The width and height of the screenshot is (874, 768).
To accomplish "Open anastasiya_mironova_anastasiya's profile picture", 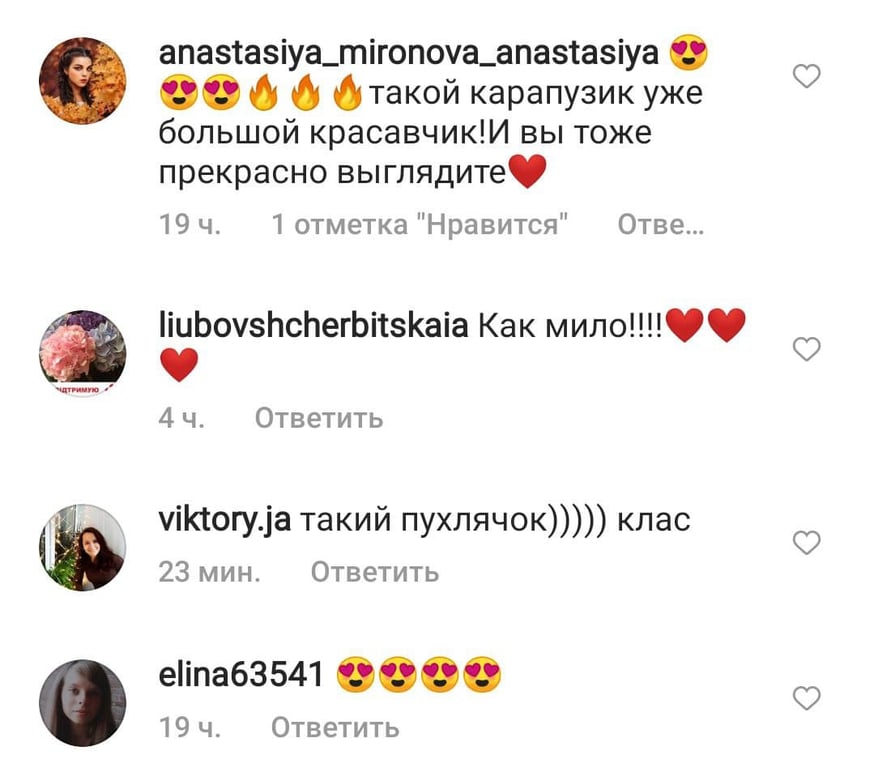I will tap(82, 81).
